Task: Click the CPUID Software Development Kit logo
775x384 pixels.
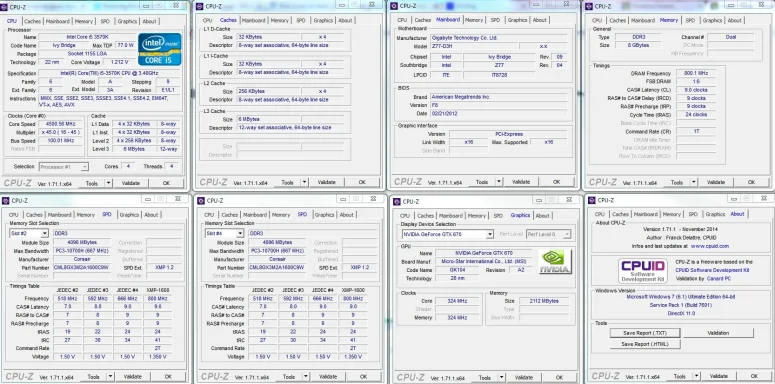Action: [643, 270]
